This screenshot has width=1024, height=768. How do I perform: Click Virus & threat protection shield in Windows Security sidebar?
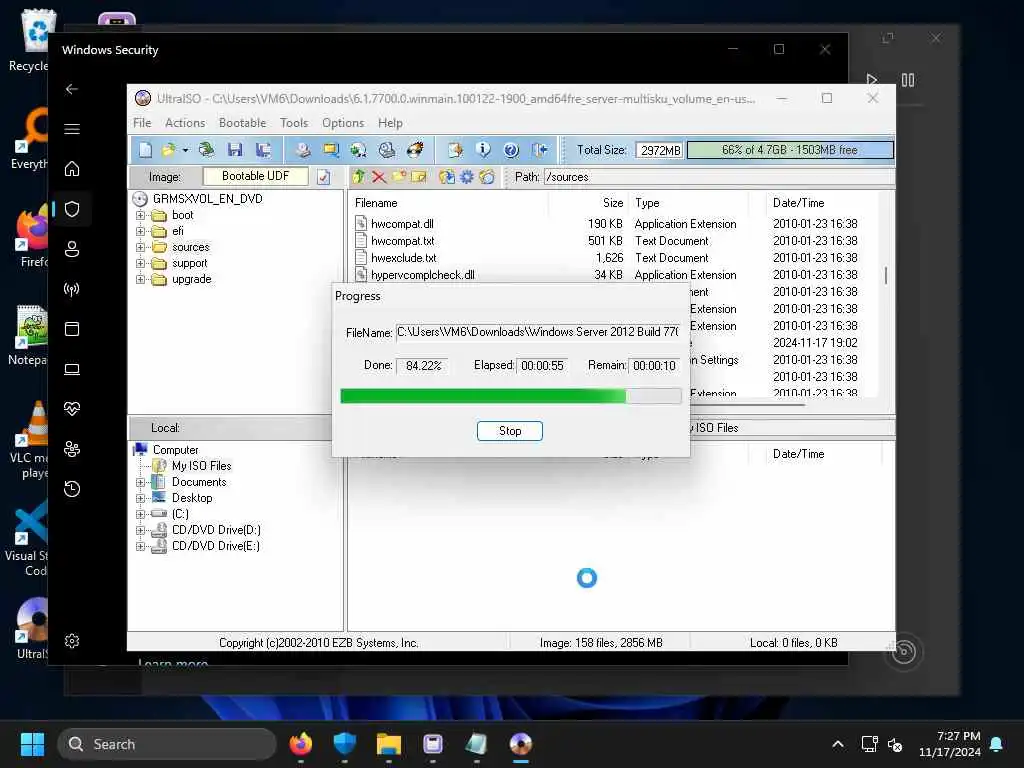tap(72, 209)
